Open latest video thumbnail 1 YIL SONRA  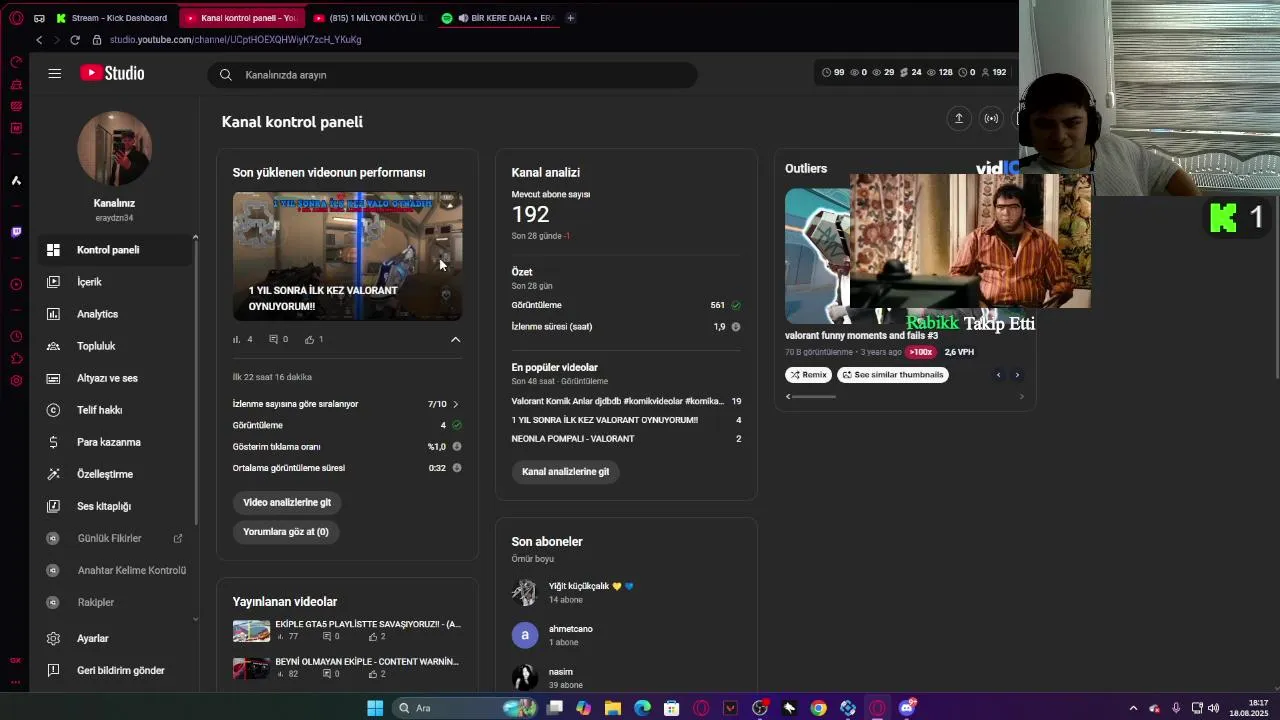pos(347,256)
